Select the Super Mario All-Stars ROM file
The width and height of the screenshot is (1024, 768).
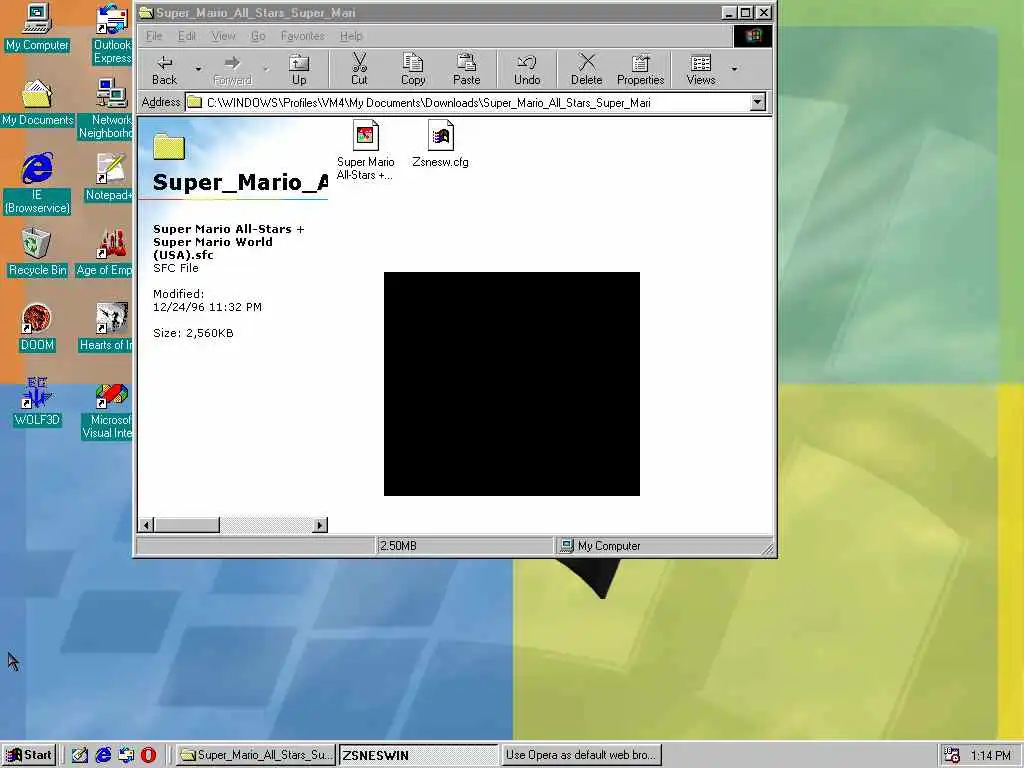[366, 150]
